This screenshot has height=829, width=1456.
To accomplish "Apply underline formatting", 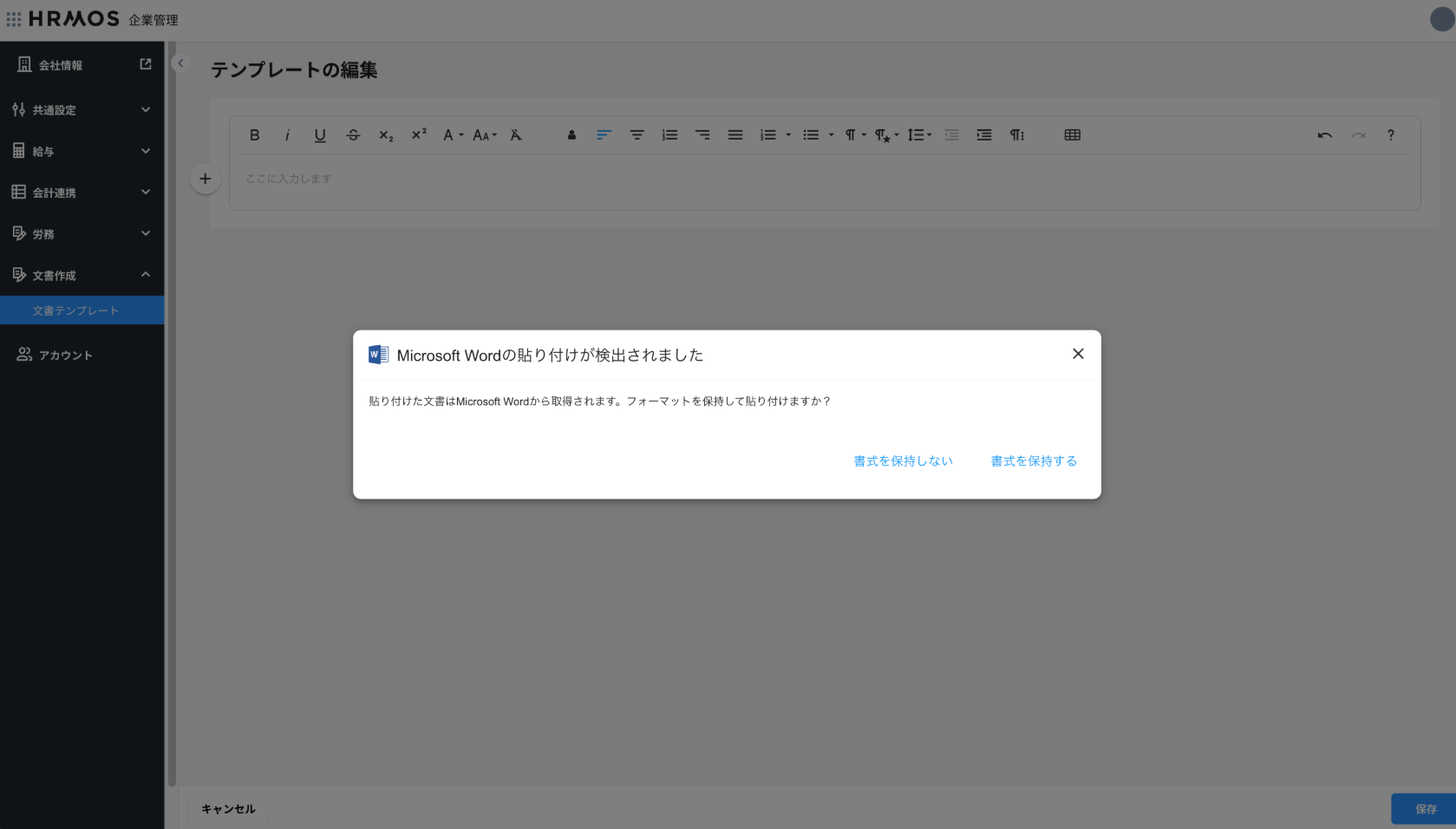I will 320,135.
